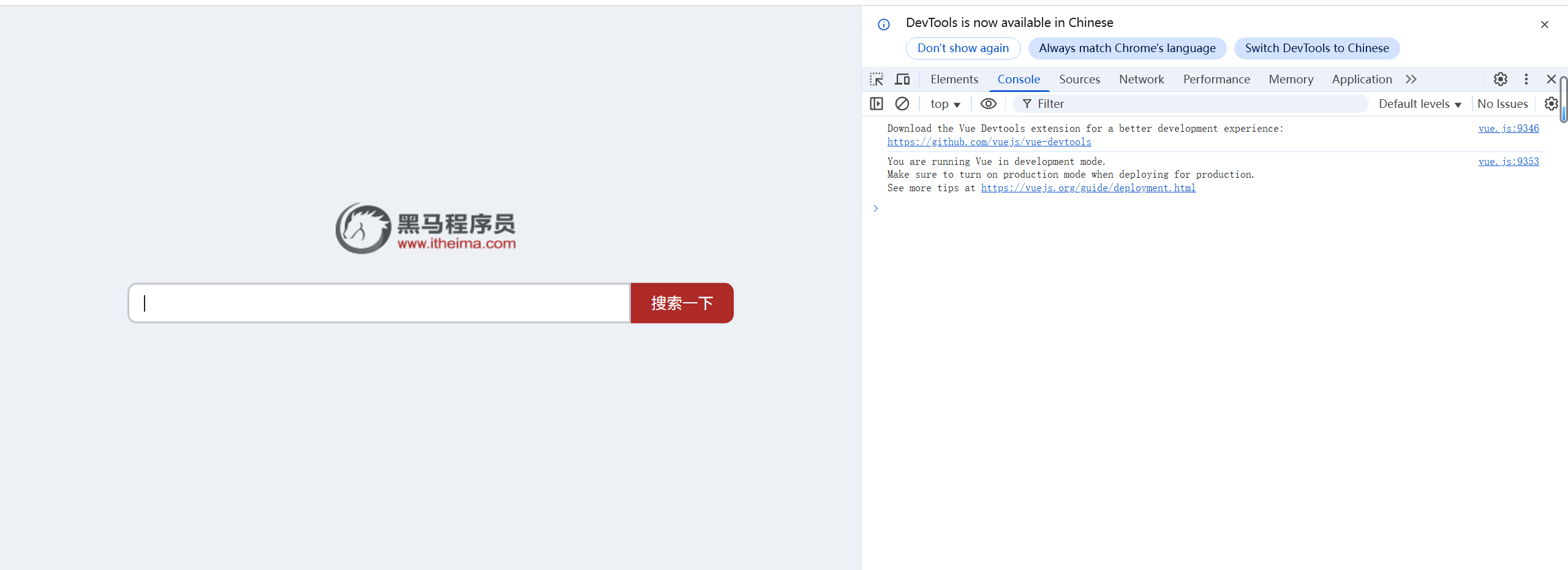The width and height of the screenshot is (1568, 570).
Task: Open the Default levels dropdown
Action: pyautogui.click(x=1420, y=104)
